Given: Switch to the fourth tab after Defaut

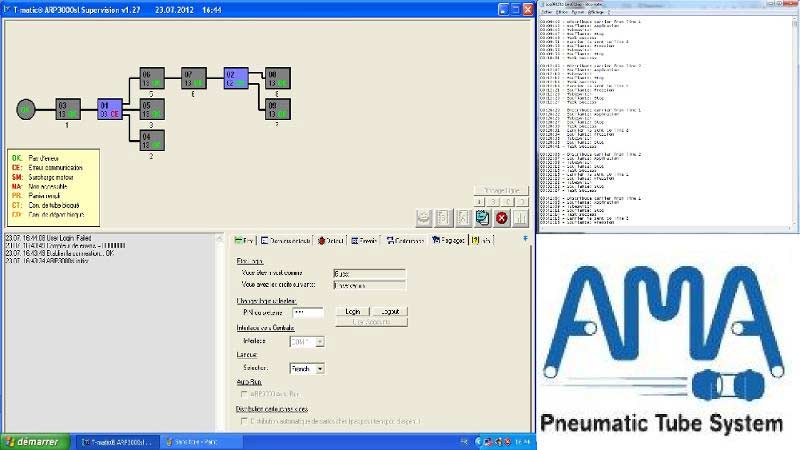Looking at the screenshot, I should click(364, 240).
